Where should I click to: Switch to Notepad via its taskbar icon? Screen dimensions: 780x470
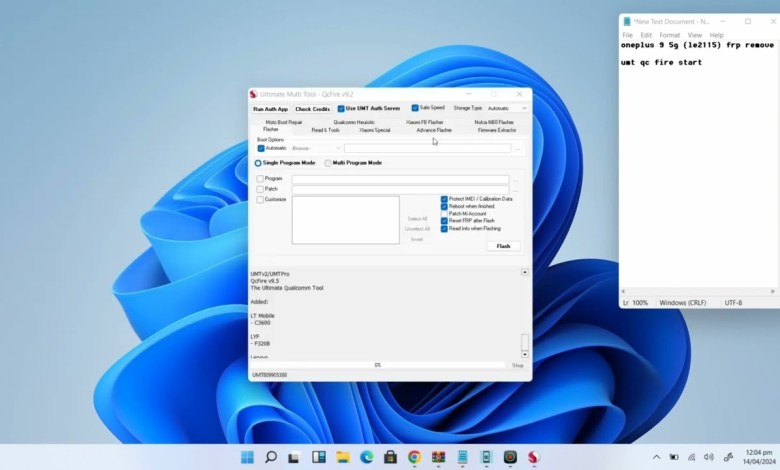(463, 457)
